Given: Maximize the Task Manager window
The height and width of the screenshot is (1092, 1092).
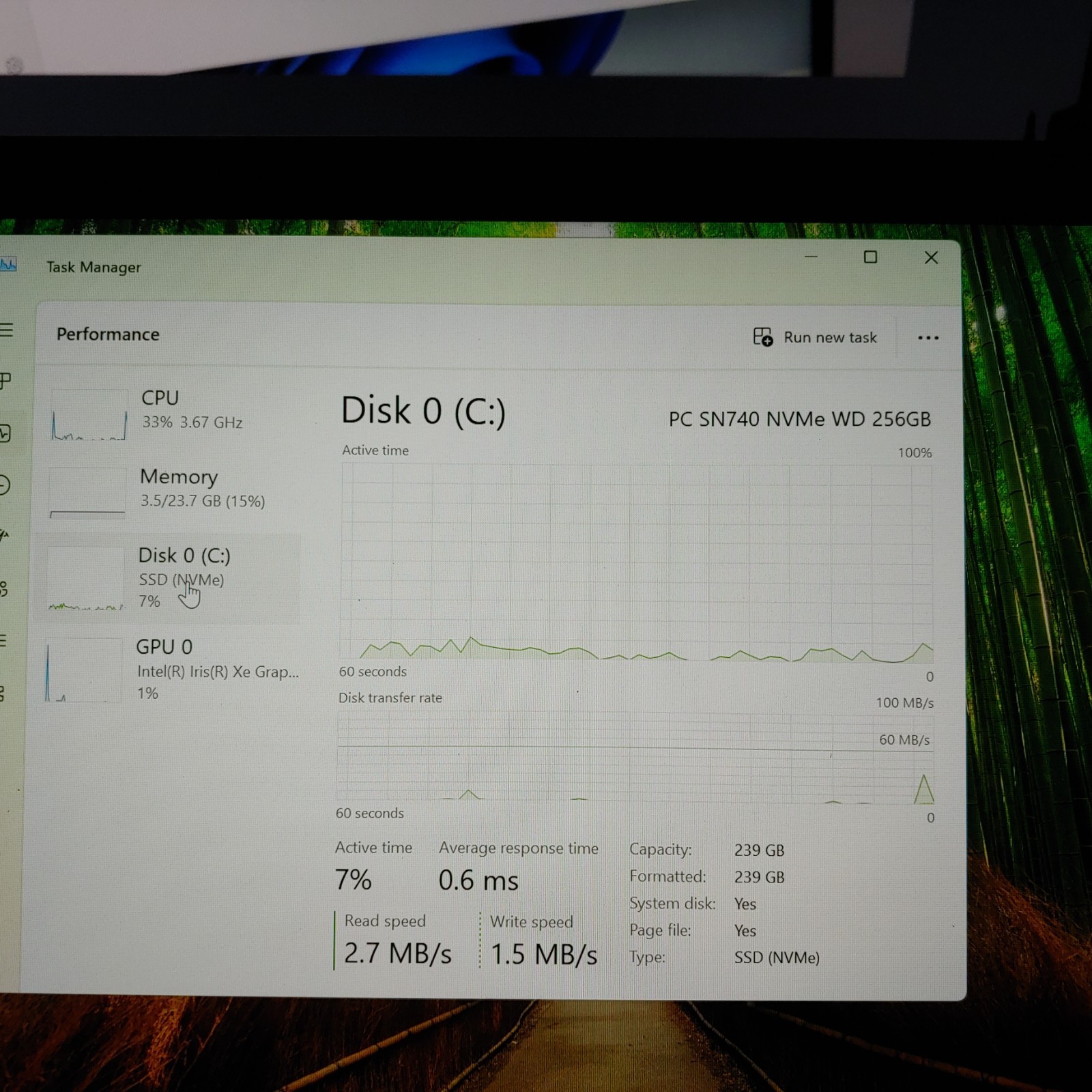Looking at the screenshot, I should point(870,257).
